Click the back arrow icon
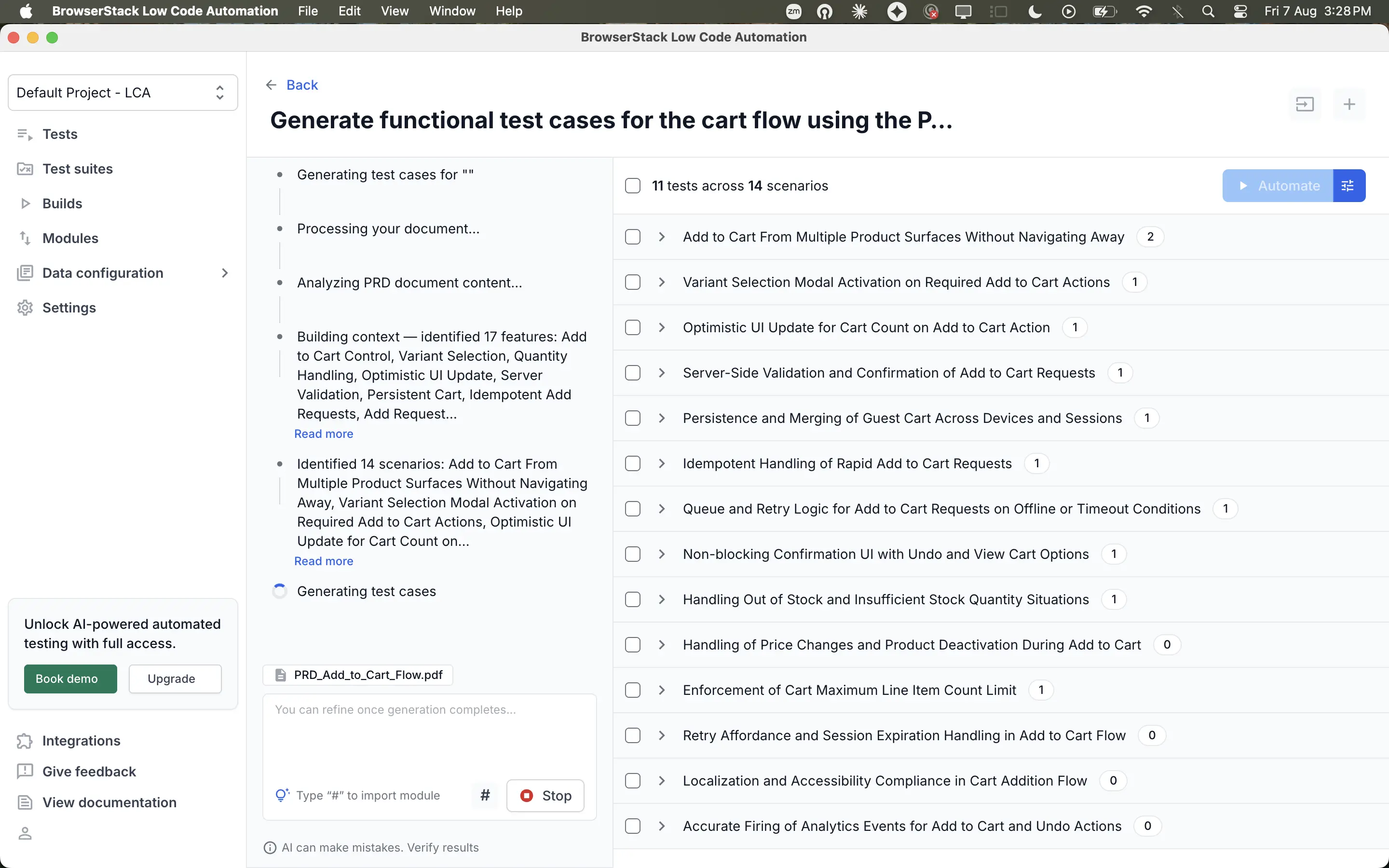 [x=272, y=85]
